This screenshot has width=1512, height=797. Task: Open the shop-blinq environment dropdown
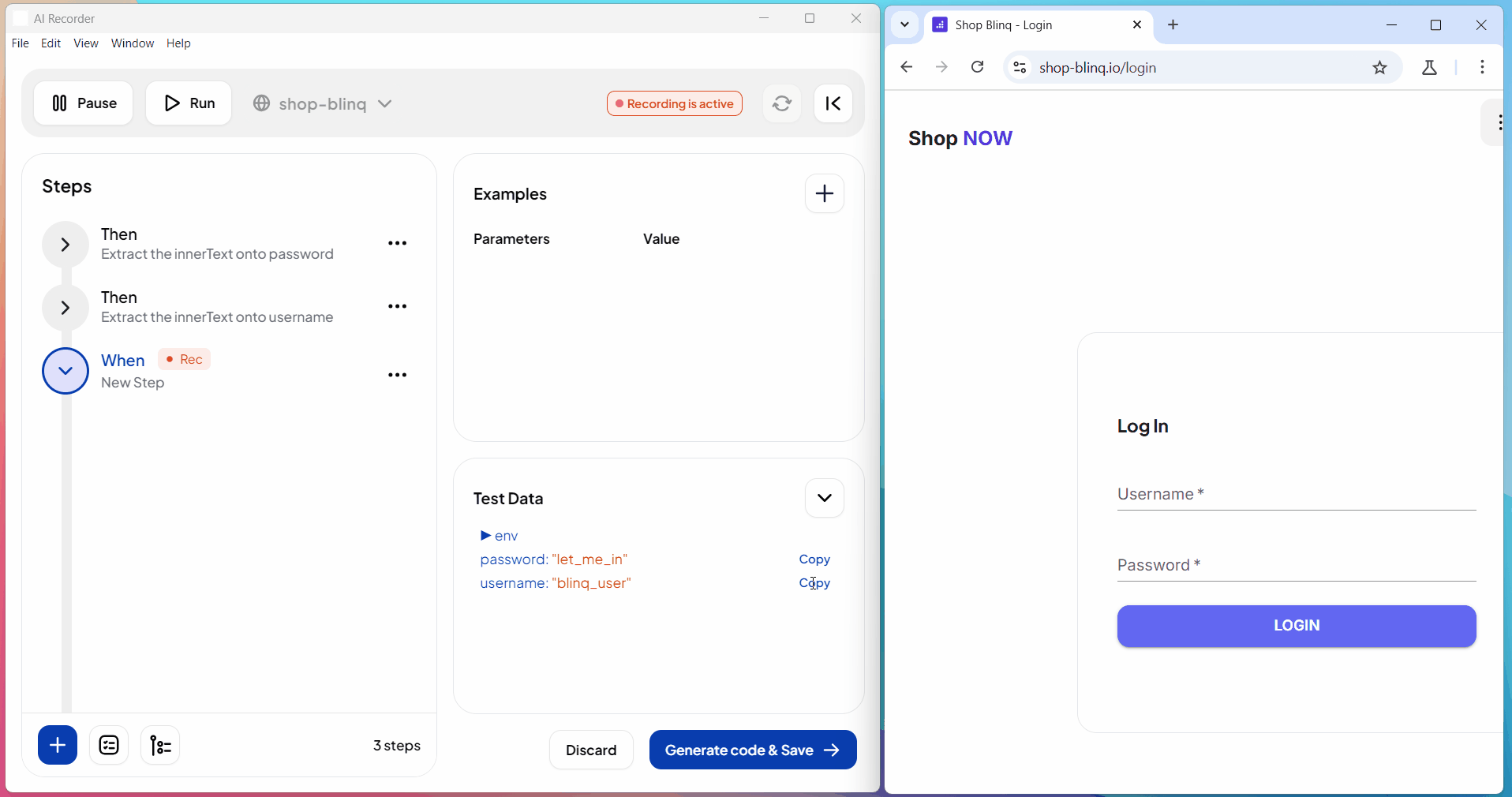point(324,103)
